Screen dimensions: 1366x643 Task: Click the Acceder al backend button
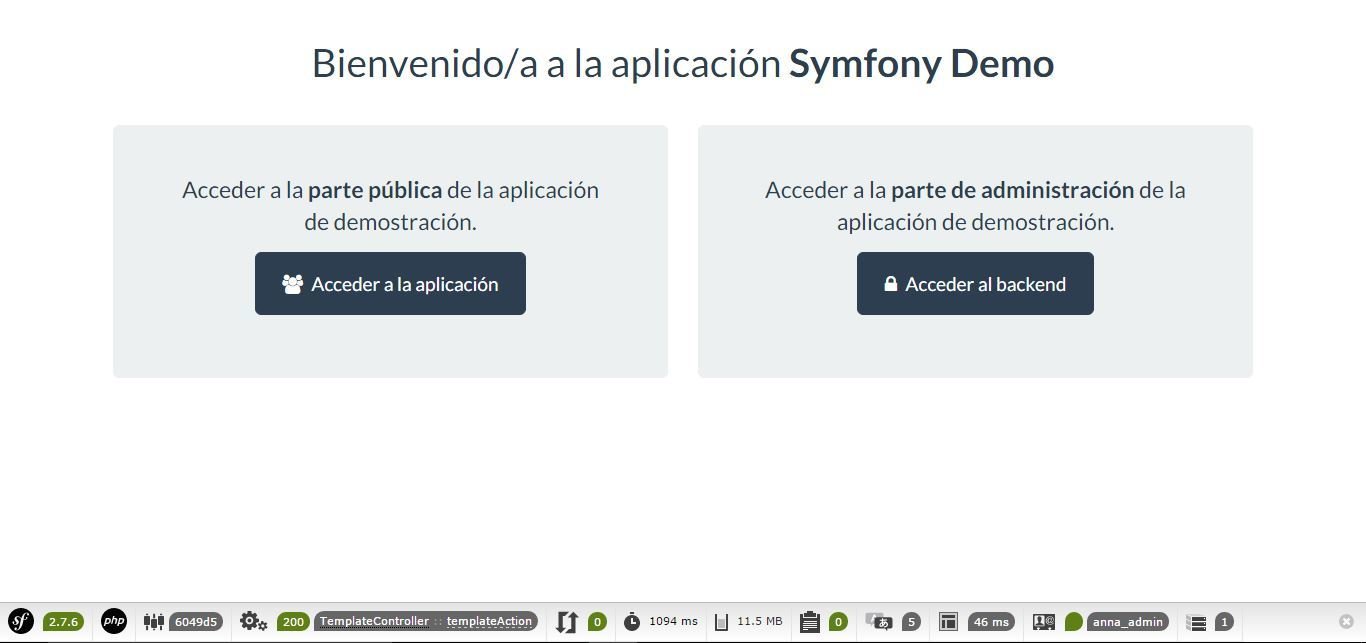click(x=975, y=283)
